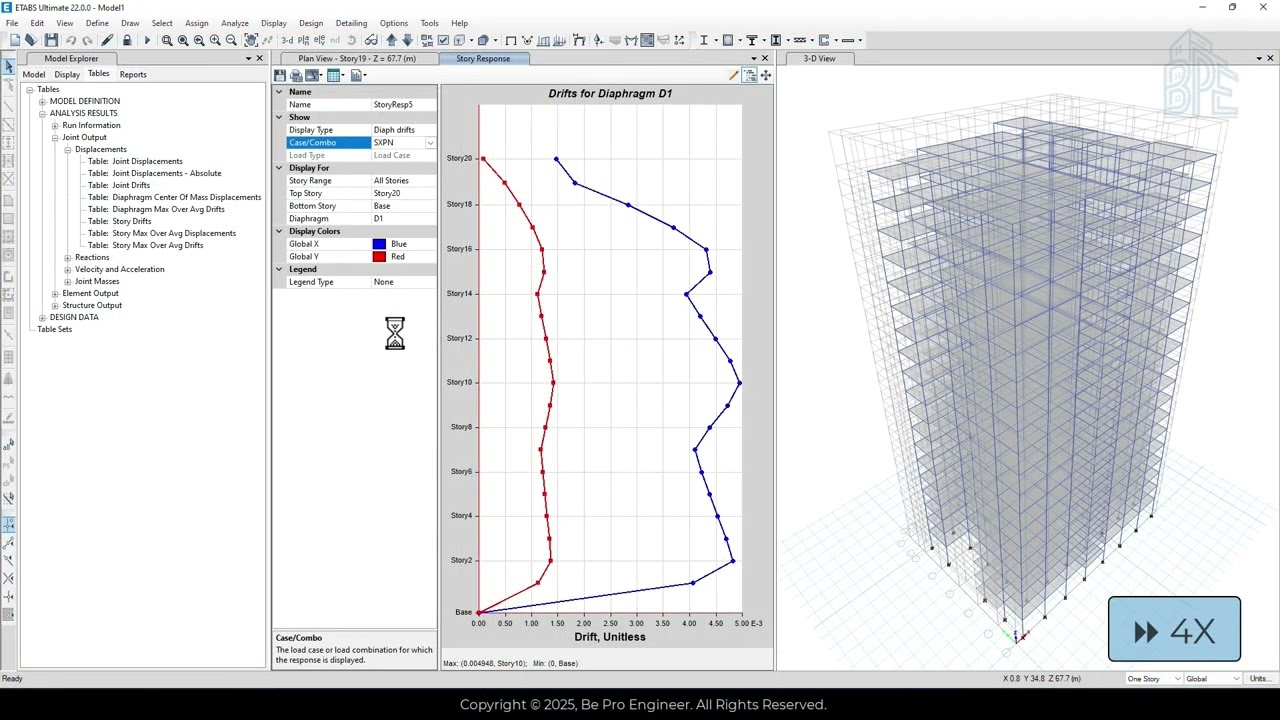
Task: Select the 3-D View tab
Action: [819, 58]
